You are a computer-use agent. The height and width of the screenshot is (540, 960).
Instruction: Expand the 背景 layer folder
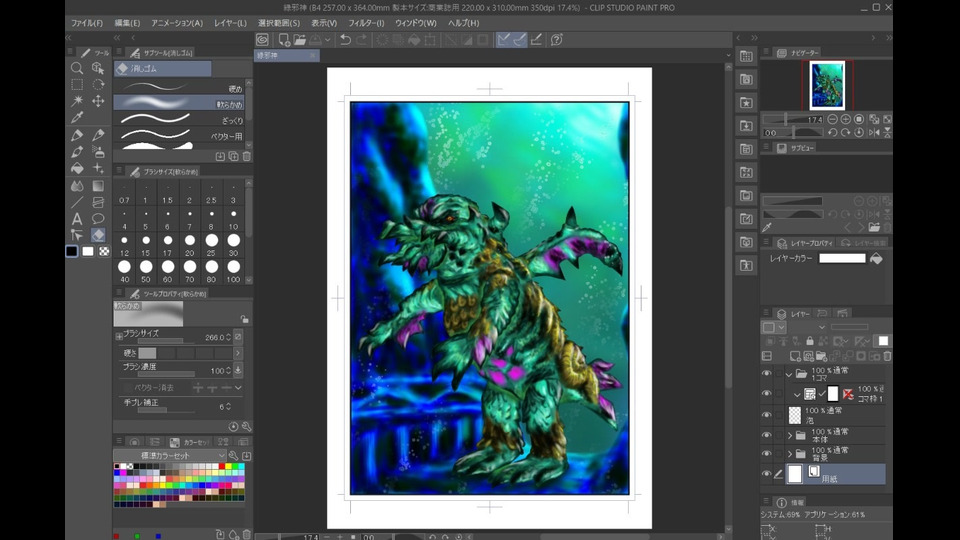(x=790, y=454)
